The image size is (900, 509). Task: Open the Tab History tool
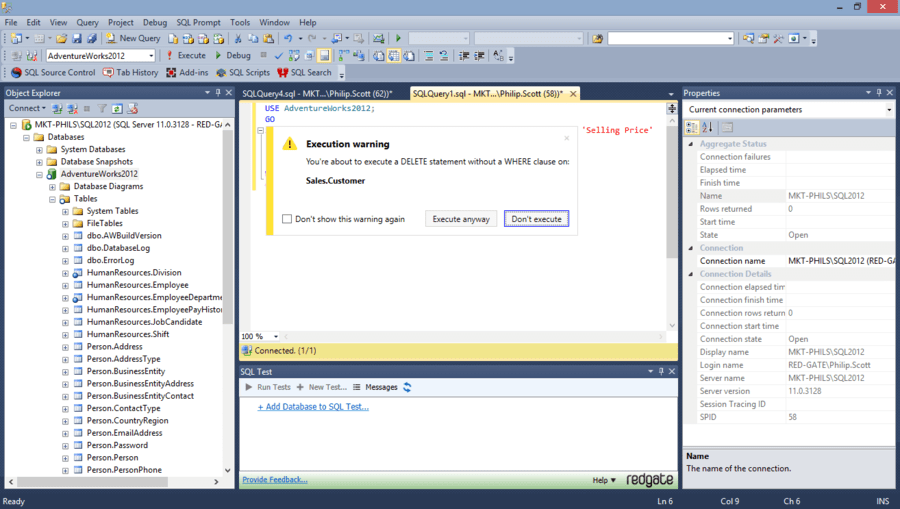click(x=130, y=73)
